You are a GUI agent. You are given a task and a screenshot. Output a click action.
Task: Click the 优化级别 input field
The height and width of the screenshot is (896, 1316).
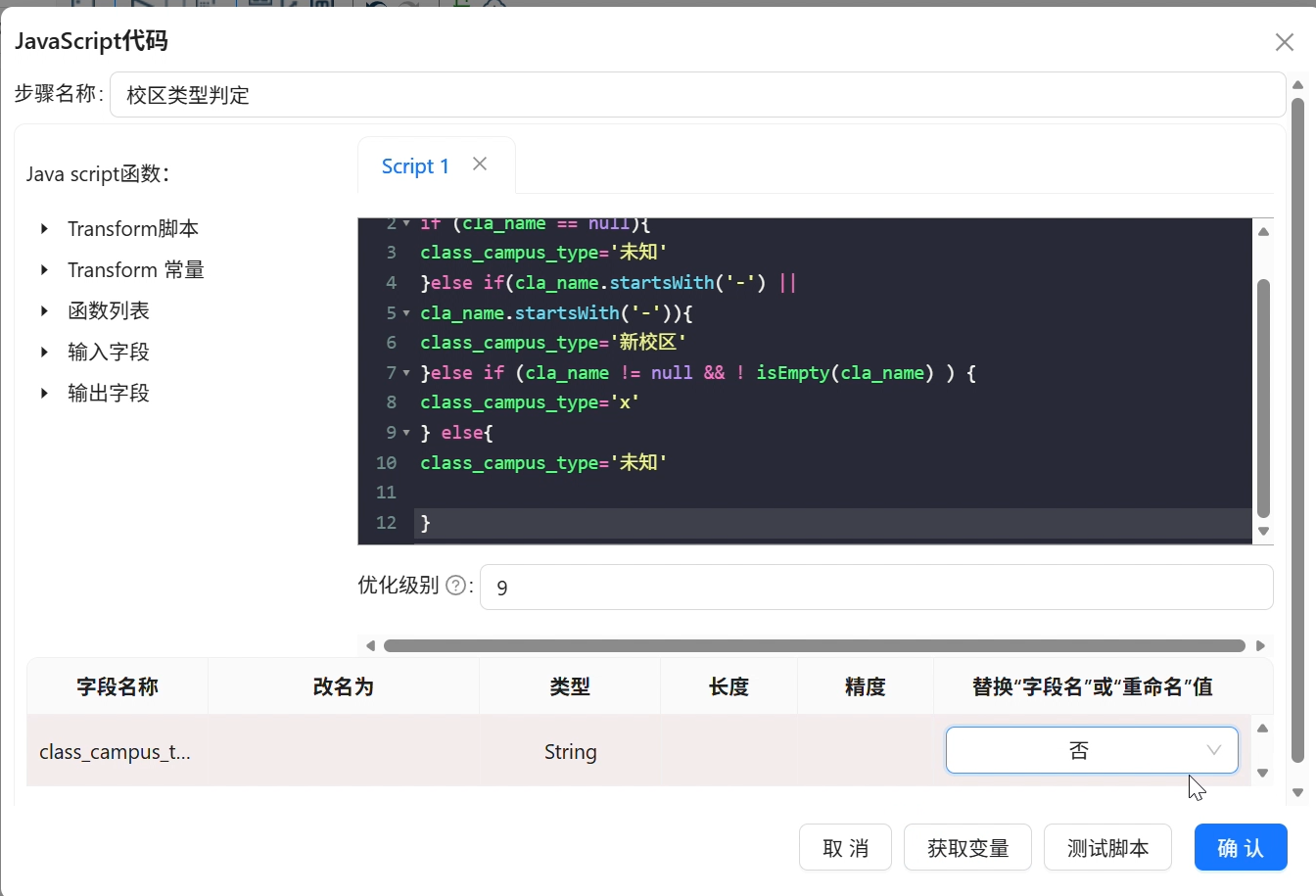[x=876, y=587]
